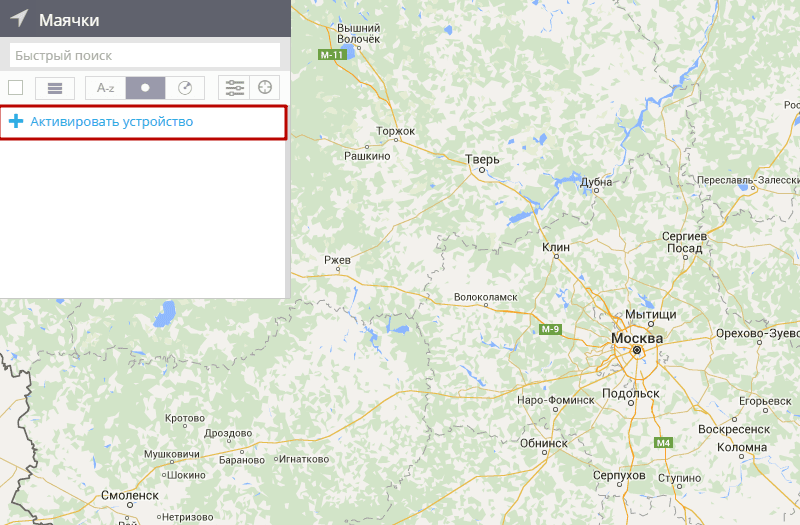Click the M-11 highway badge on map
Image resolution: width=800 pixels, height=525 pixels.
332,54
